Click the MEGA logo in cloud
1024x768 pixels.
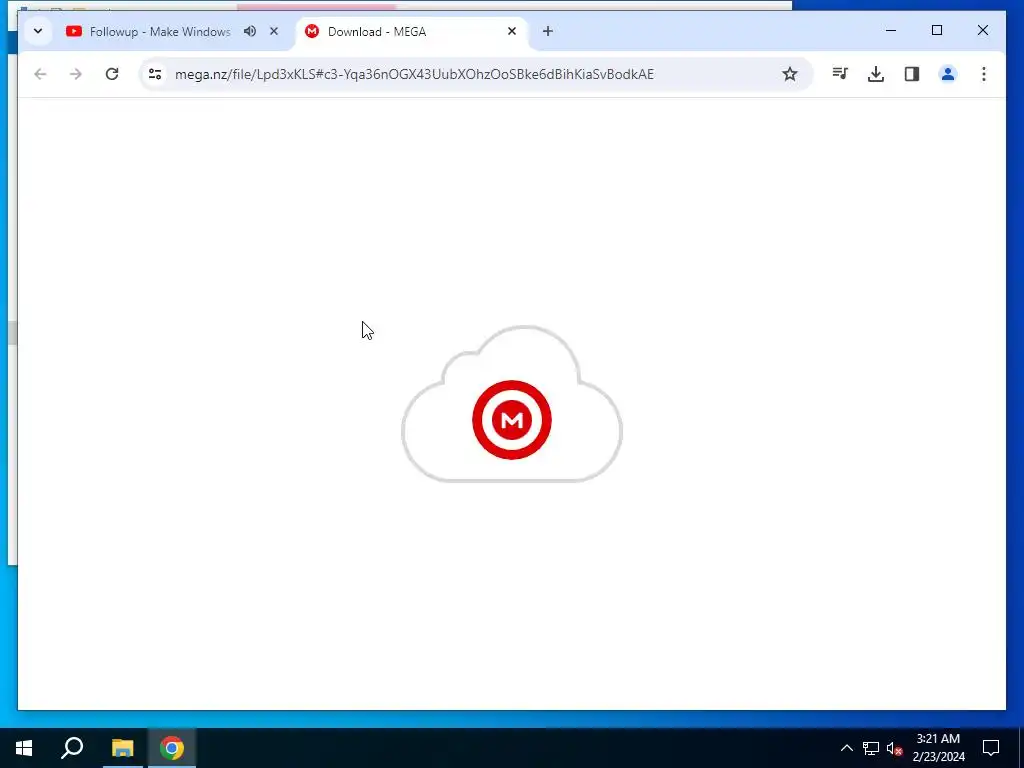click(x=512, y=420)
